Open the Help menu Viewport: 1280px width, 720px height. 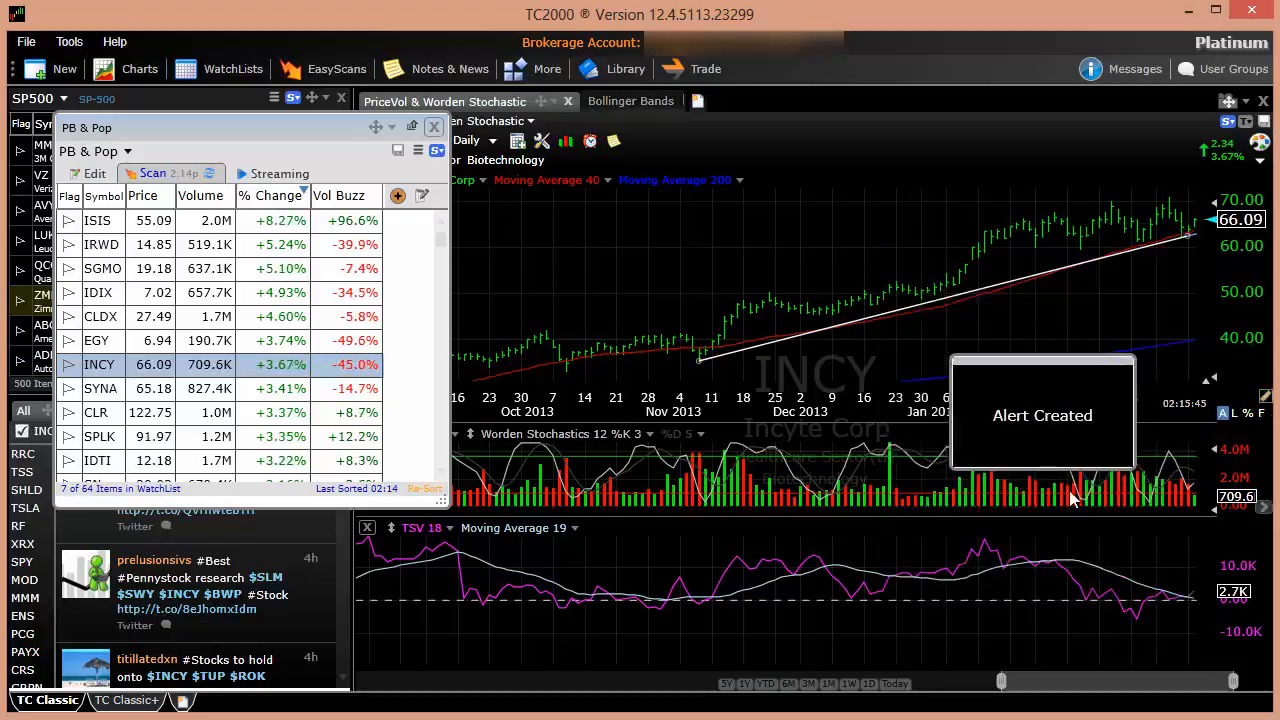click(115, 42)
